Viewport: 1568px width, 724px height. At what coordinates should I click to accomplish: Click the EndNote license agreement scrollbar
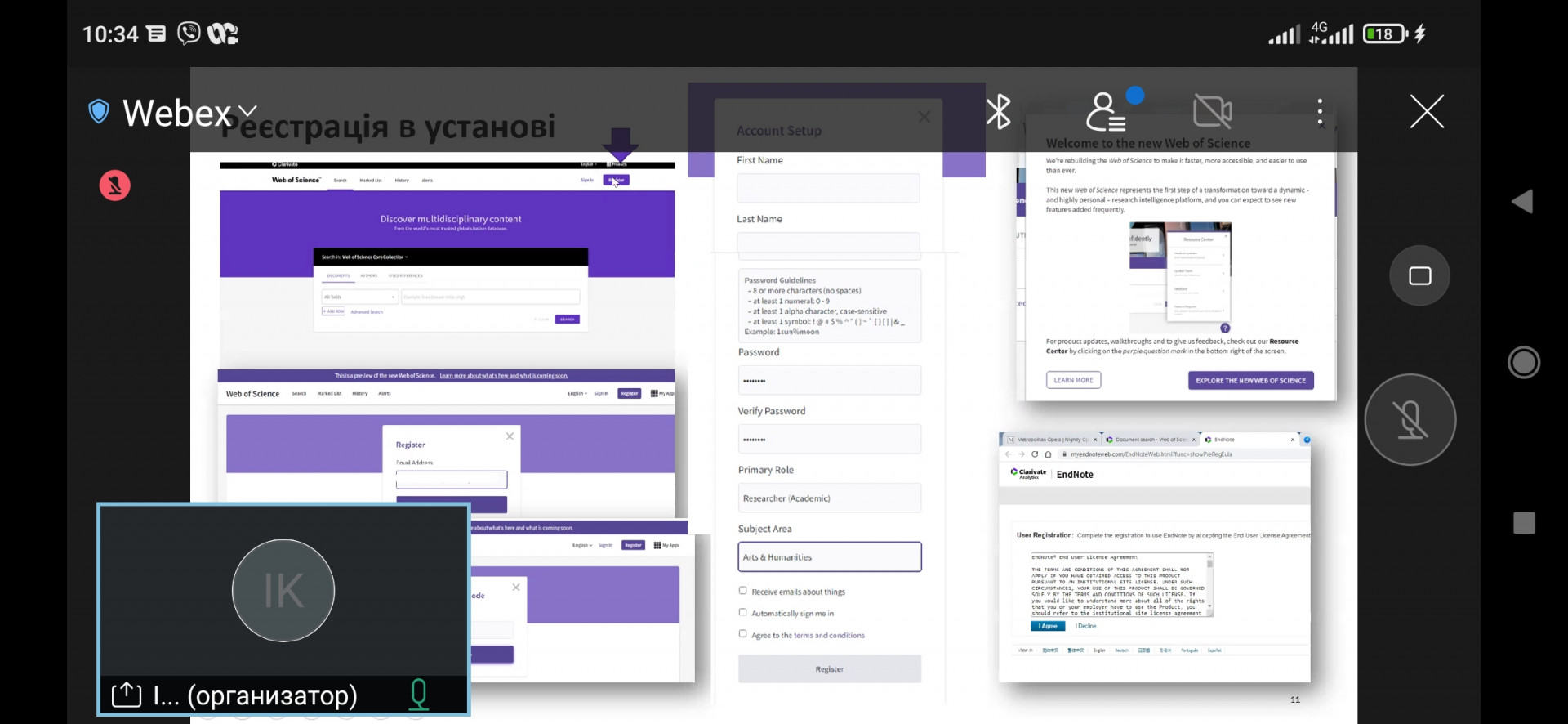tap(1209, 584)
